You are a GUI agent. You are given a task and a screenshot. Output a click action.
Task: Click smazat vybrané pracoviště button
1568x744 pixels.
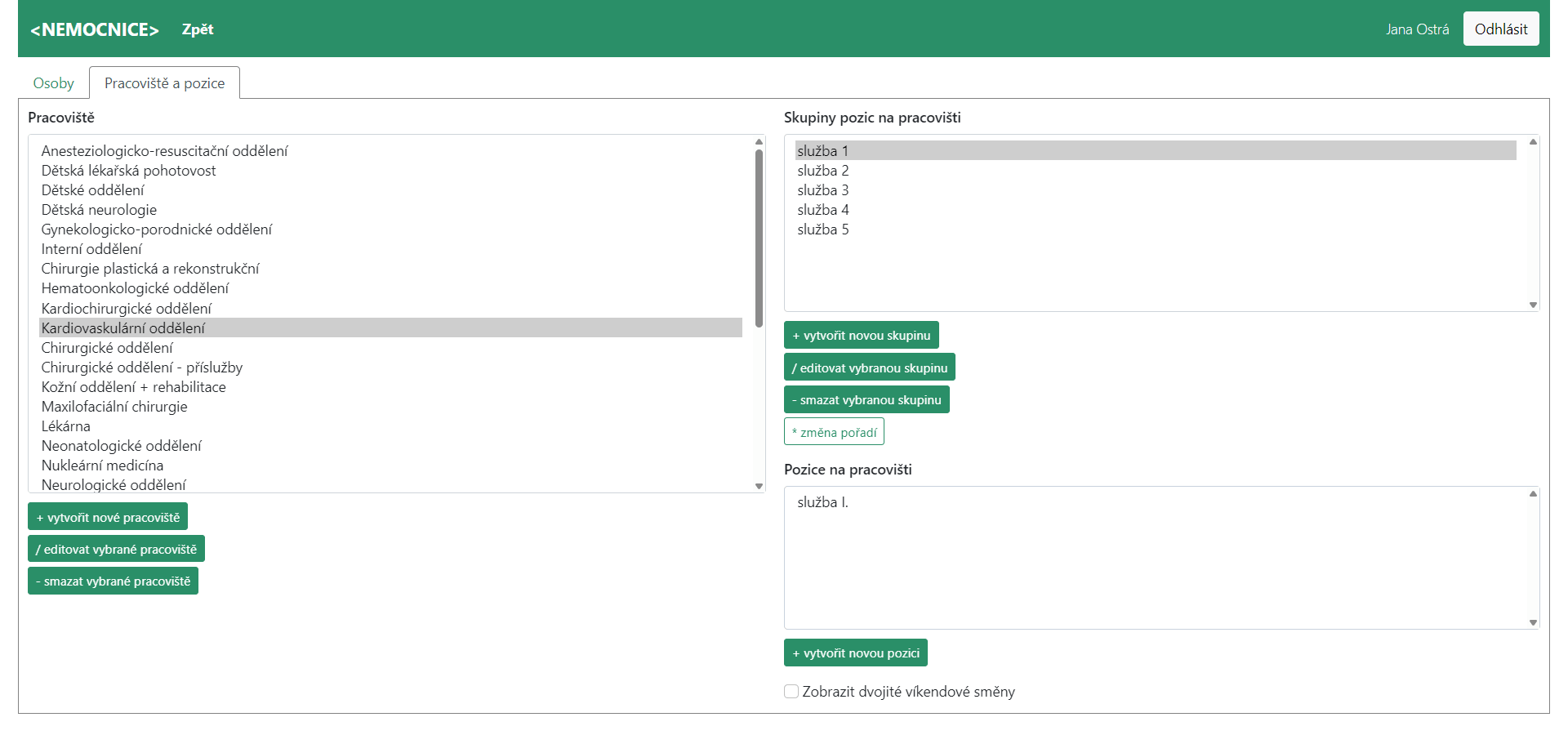pyautogui.click(x=113, y=581)
